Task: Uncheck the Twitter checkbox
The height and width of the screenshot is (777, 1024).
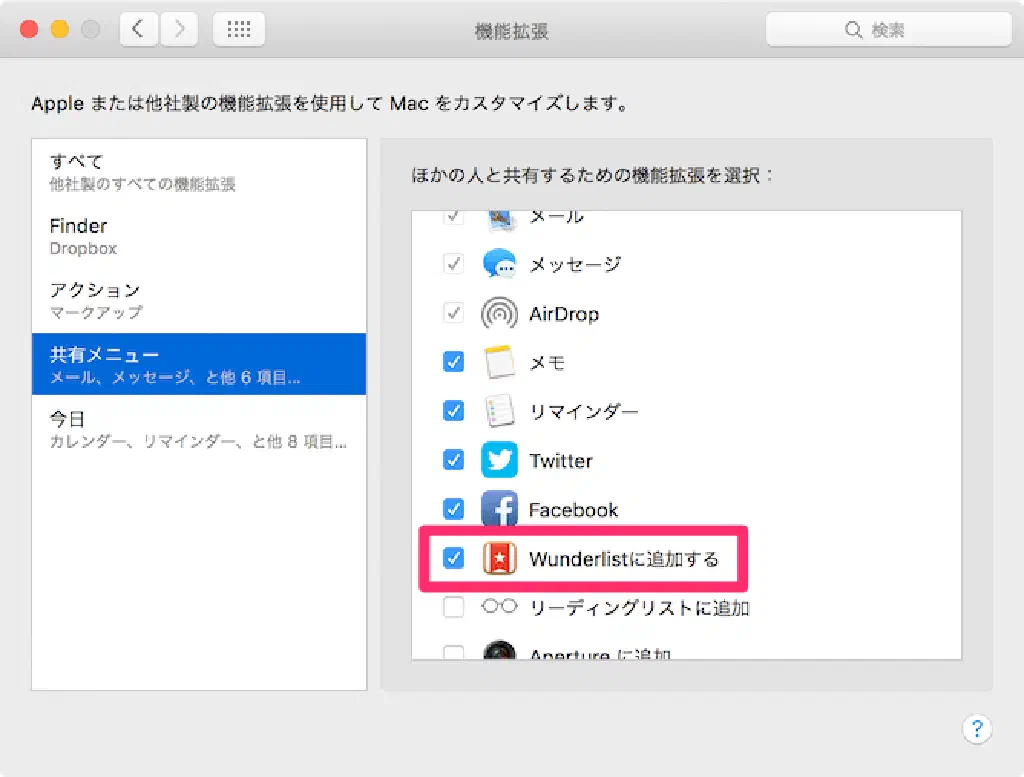Action: point(454,460)
